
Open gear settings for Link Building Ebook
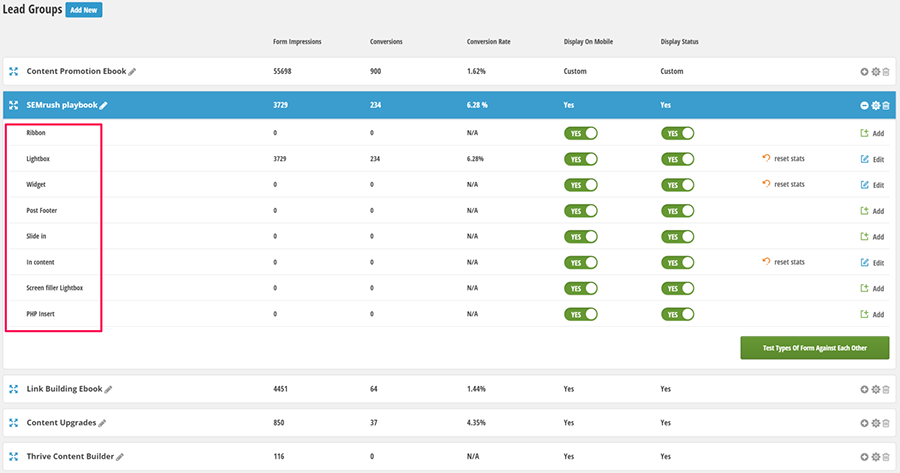tap(875, 390)
